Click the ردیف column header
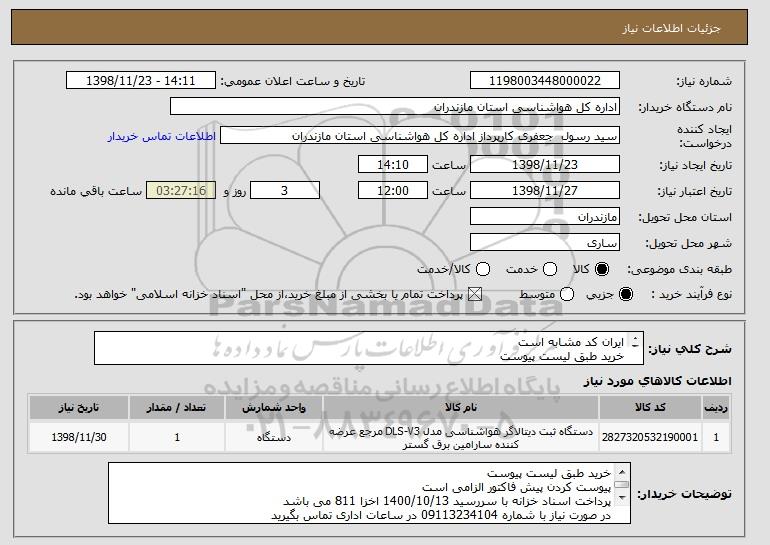The width and height of the screenshot is (770, 545). coord(716,408)
